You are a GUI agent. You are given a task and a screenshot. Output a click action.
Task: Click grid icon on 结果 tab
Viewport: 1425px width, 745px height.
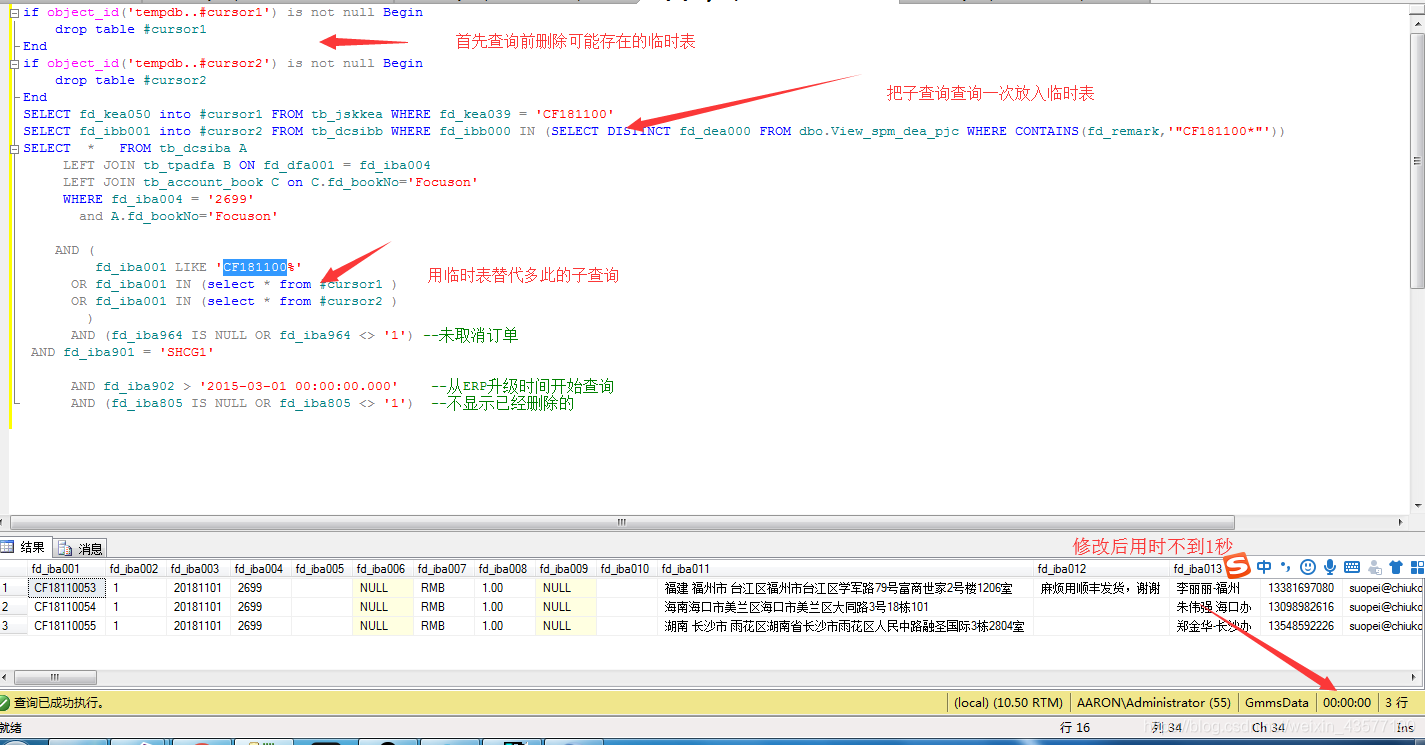click(7, 547)
